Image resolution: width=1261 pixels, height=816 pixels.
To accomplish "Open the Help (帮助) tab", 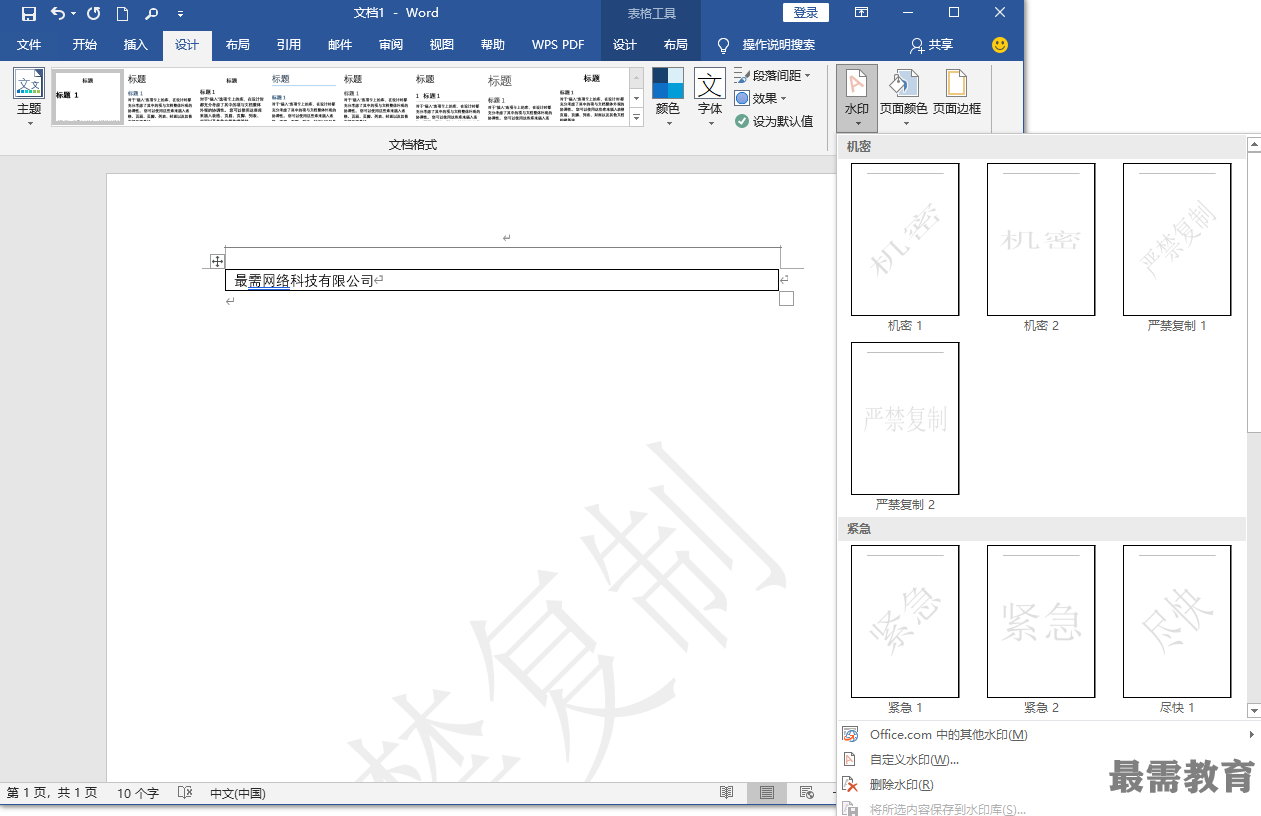I will pos(493,45).
